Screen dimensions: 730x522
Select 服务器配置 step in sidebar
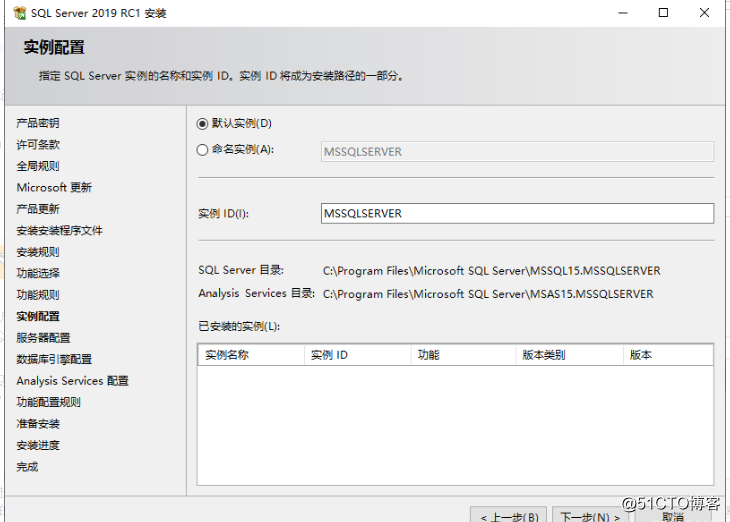coord(43,338)
